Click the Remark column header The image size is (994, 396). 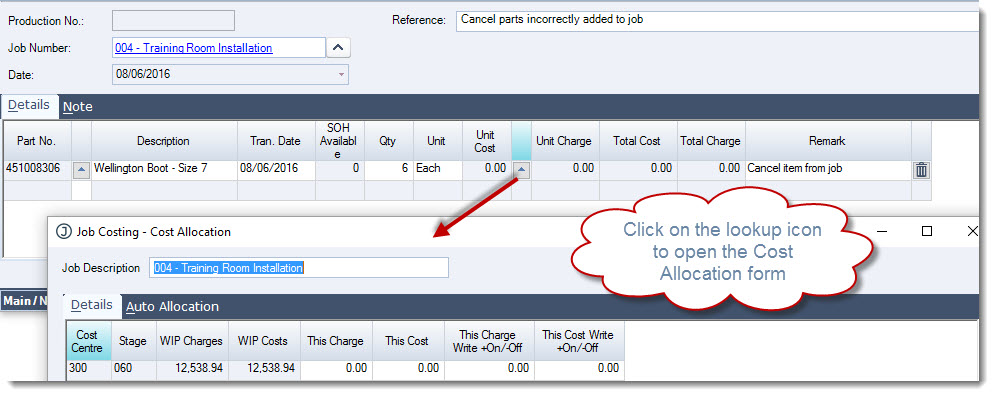pos(827,141)
